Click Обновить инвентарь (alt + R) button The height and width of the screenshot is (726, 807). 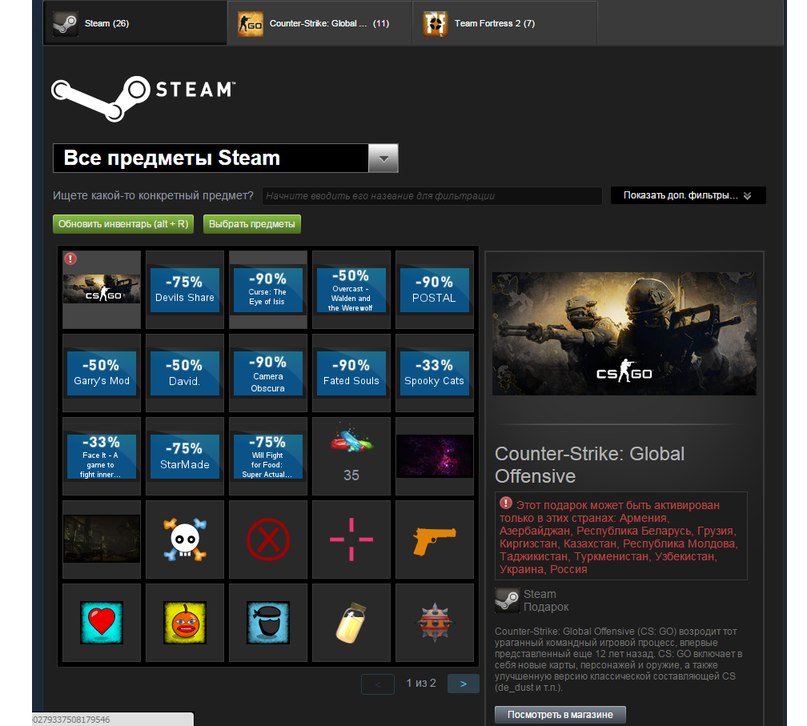pos(123,224)
